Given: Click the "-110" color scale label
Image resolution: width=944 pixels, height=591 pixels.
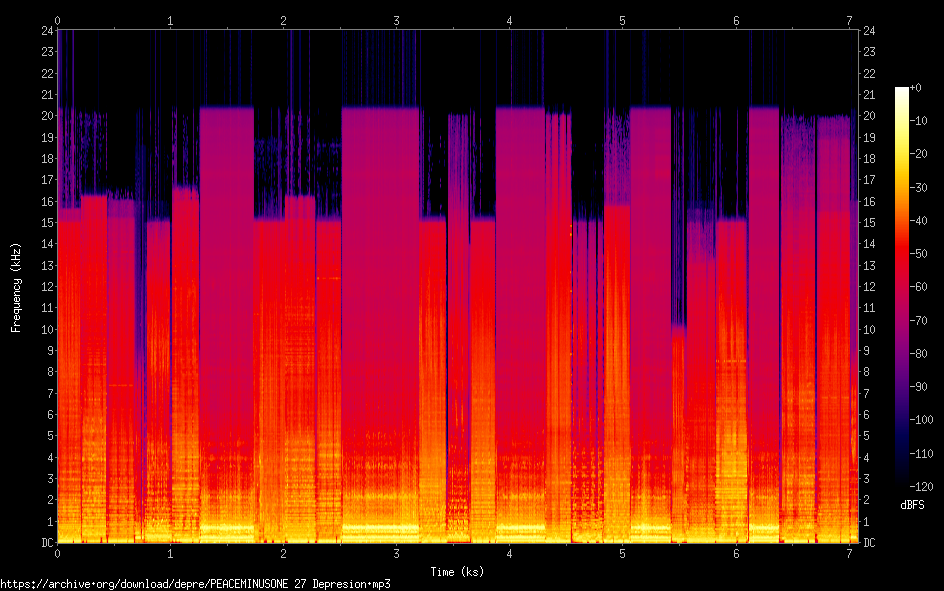Looking at the screenshot, I should (921, 454).
